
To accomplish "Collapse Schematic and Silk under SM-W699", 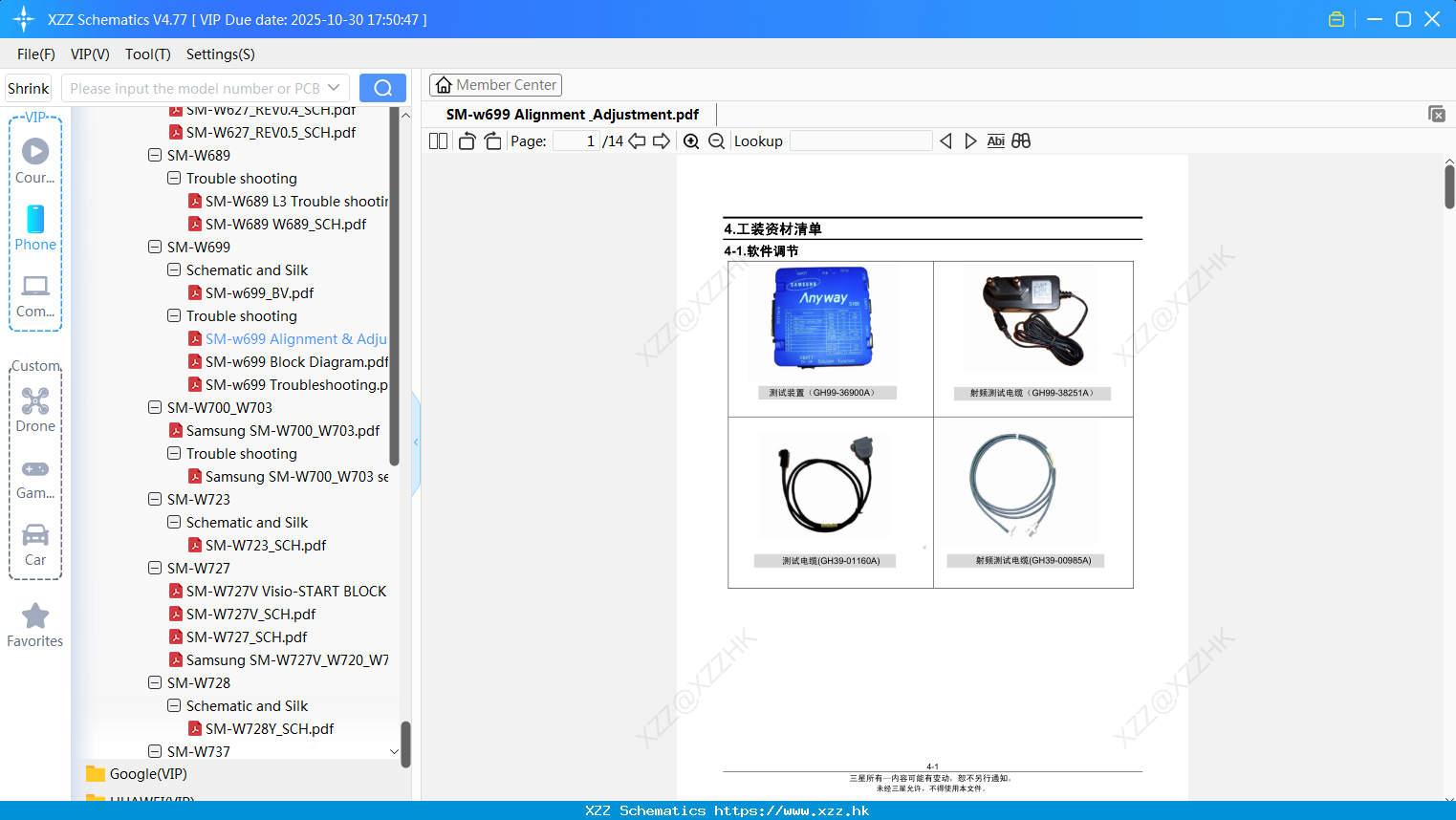I will [x=174, y=270].
